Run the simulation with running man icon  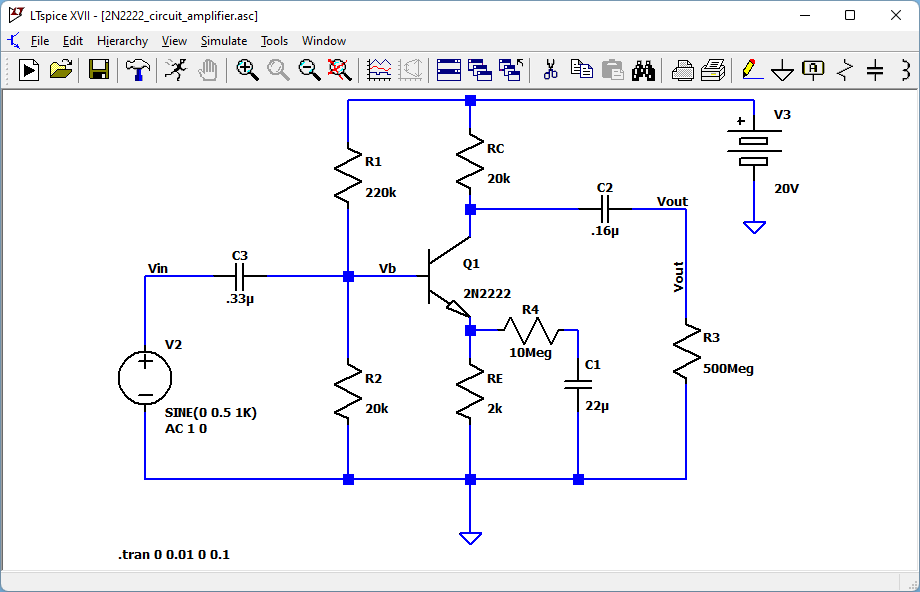pyautogui.click(x=176, y=70)
